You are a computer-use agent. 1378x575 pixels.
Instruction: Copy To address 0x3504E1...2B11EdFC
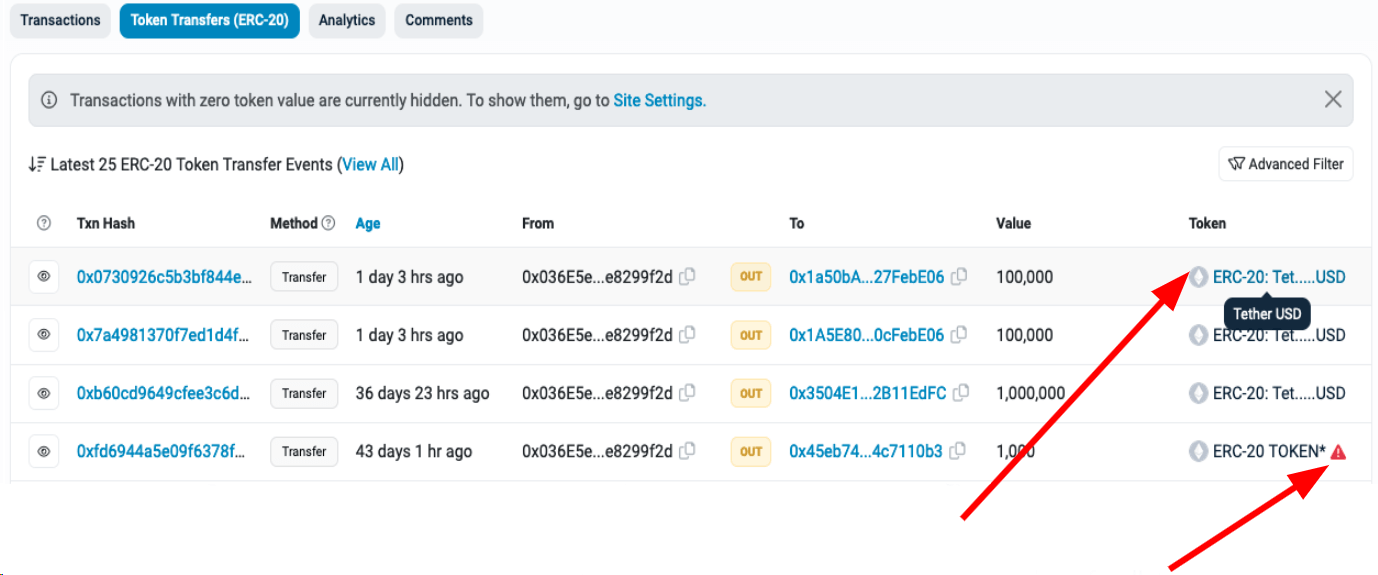961,393
